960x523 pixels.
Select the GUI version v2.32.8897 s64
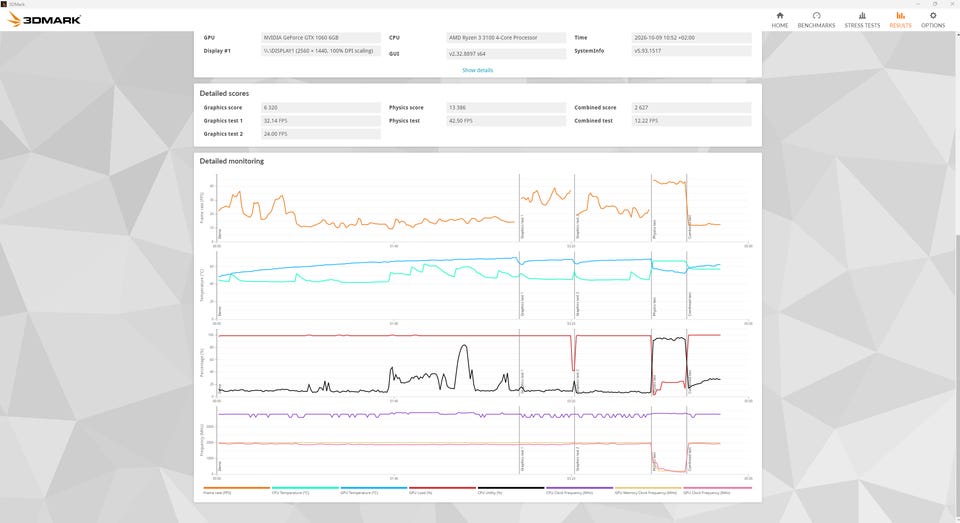[506, 54]
